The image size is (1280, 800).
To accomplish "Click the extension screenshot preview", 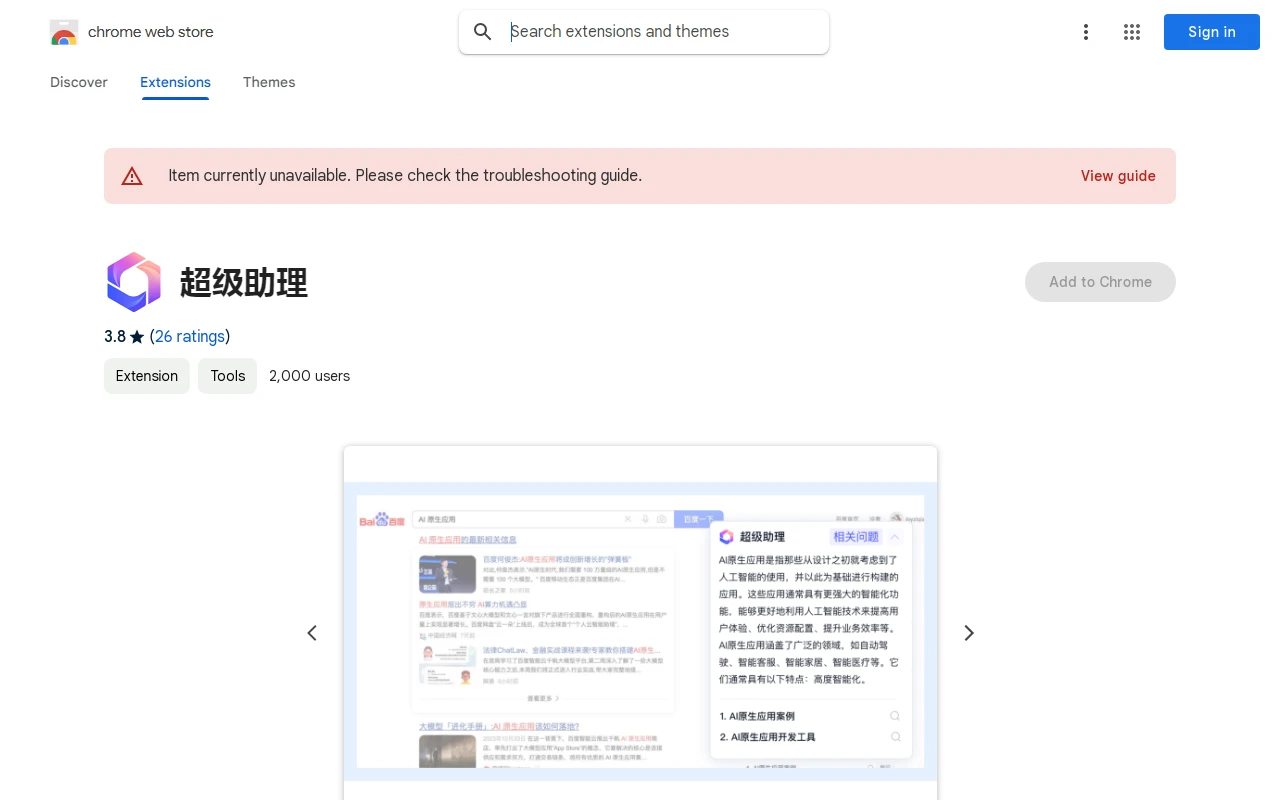I will click(640, 632).
